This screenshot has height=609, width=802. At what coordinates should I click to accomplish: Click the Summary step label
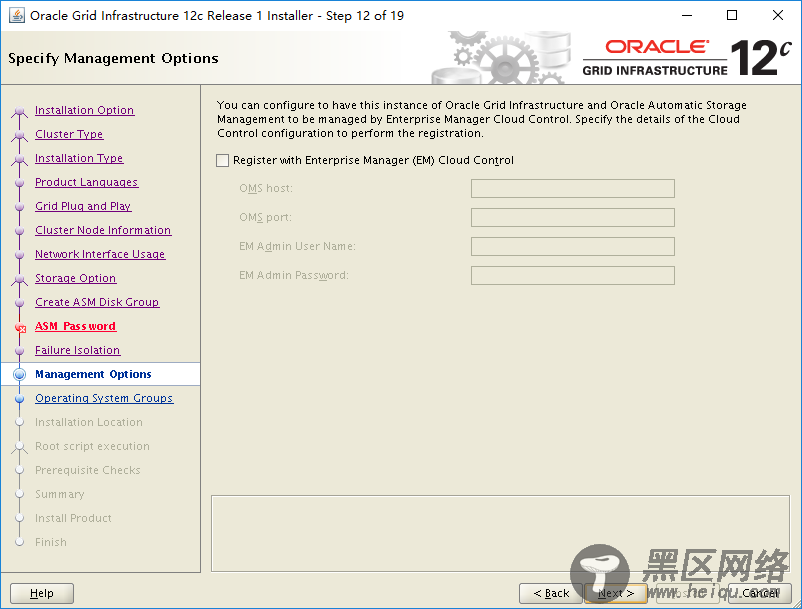click(x=59, y=494)
